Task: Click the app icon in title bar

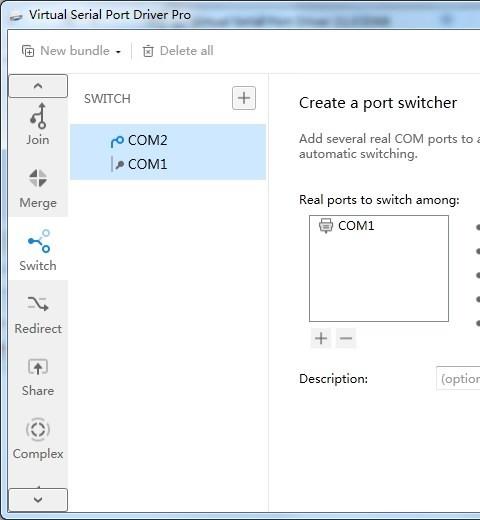Action: click(x=16, y=16)
